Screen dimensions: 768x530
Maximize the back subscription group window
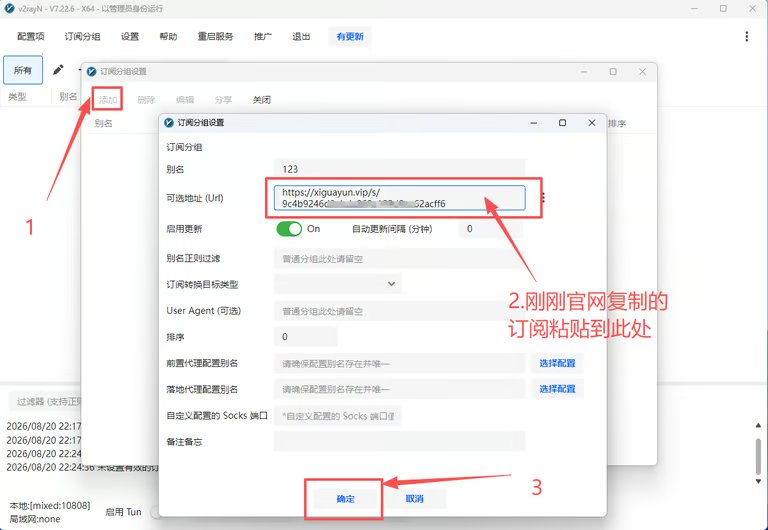pyautogui.click(x=613, y=72)
